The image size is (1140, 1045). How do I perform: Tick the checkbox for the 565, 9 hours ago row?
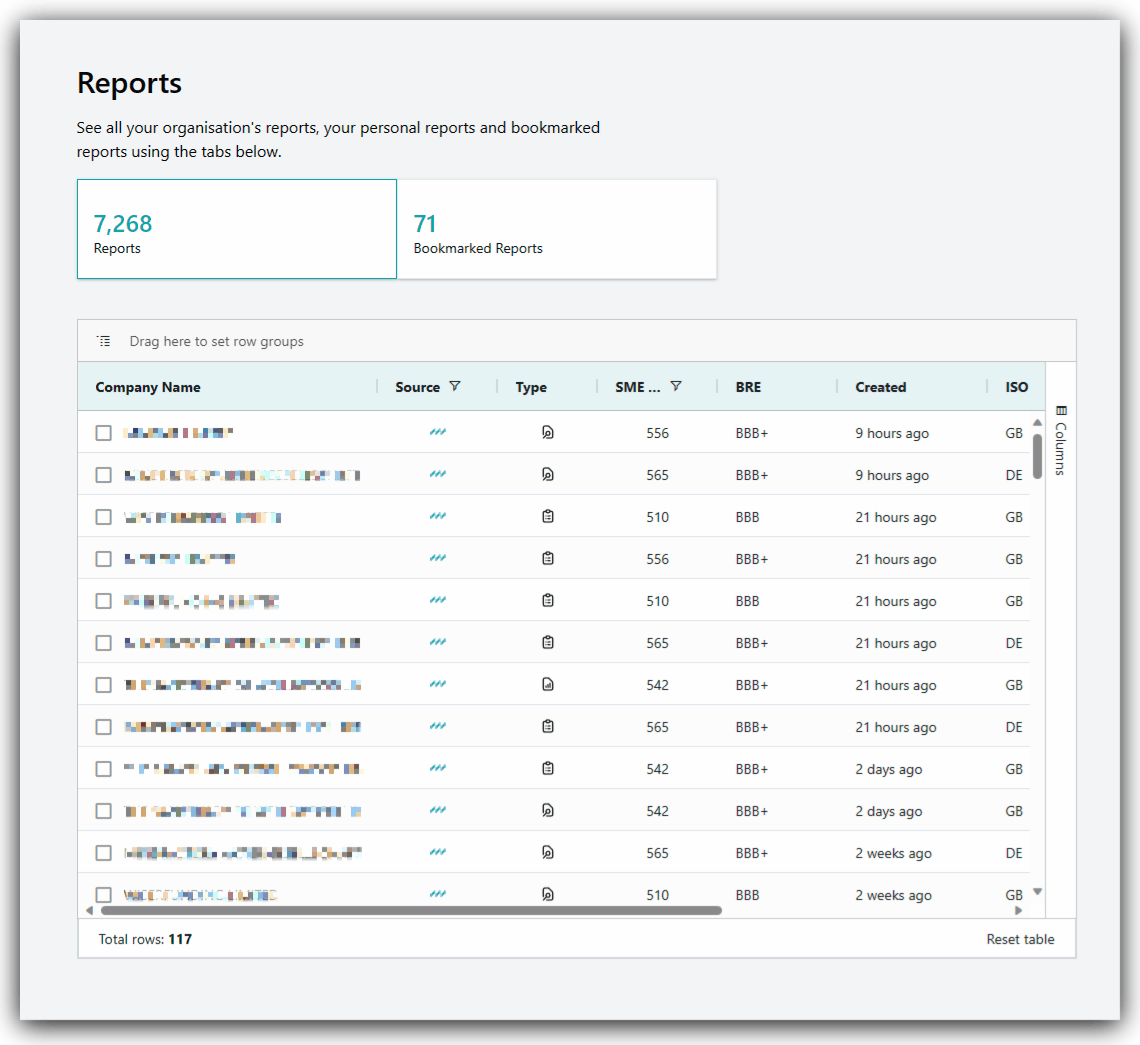103,476
